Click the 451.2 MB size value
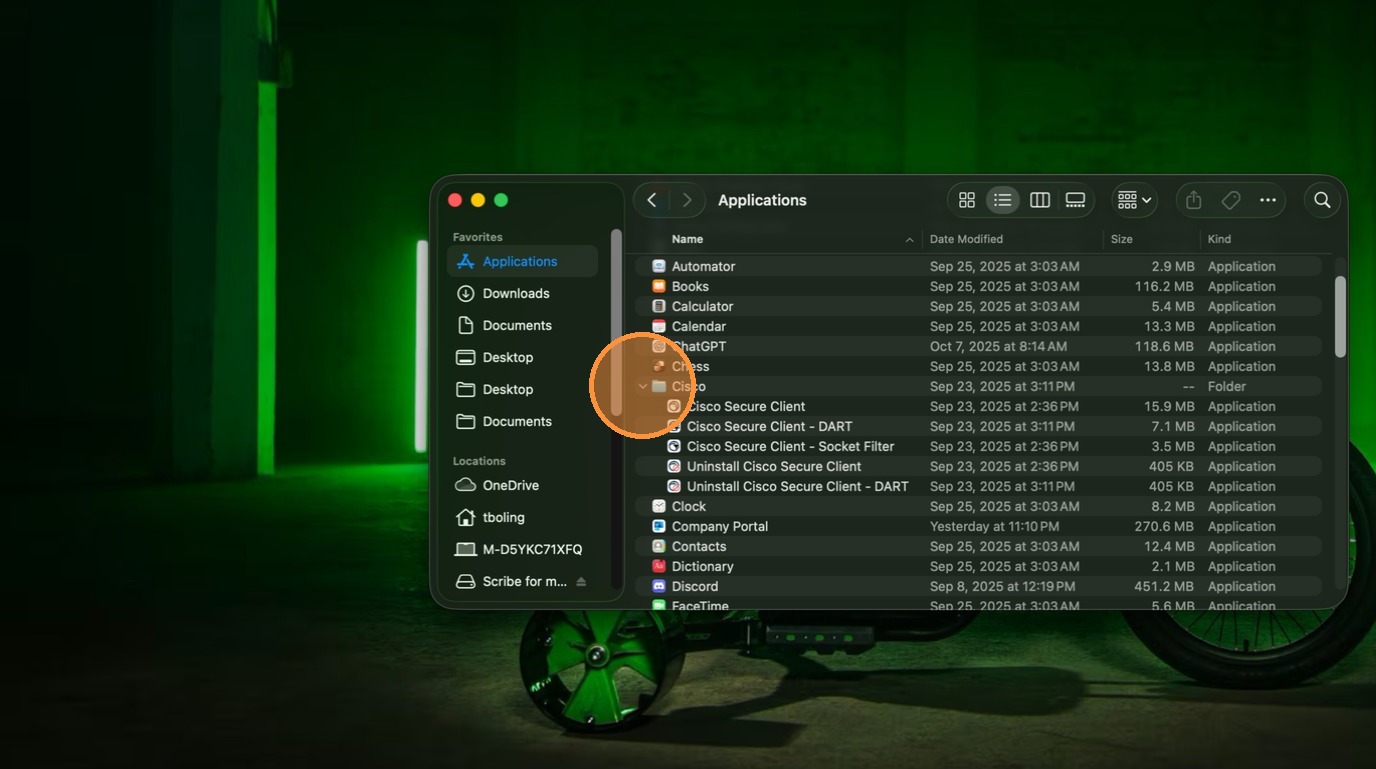This screenshot has height=769, width=1376. click(1164, 586)
